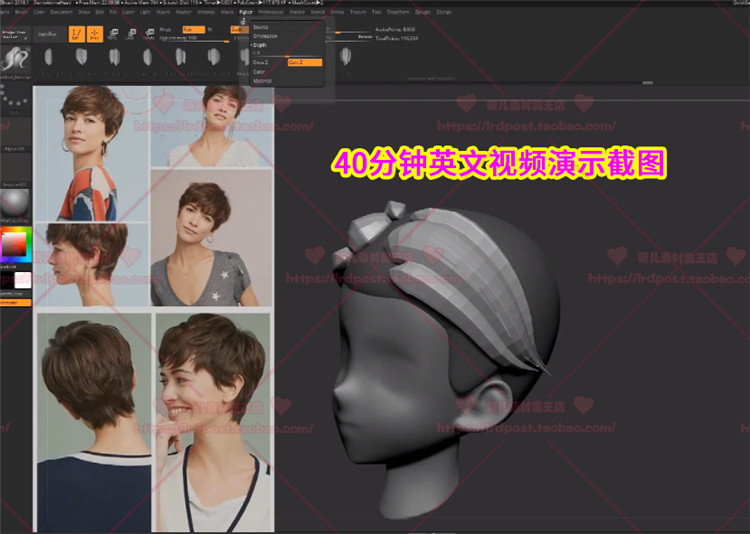Pick the first hair brush preset

point(47,58)
